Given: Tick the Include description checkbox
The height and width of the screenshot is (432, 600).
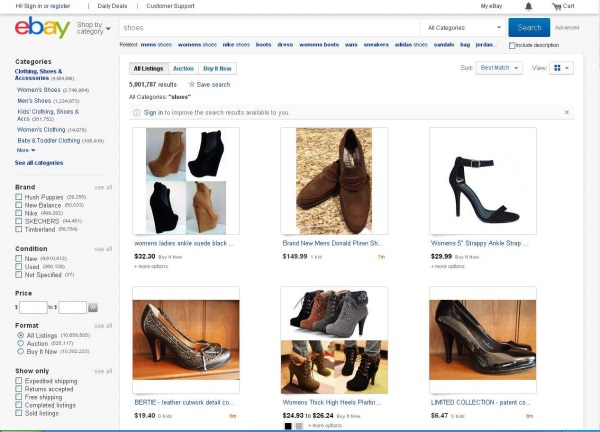Looking at the screenshot, I should pyautogui.click(x=513, y=45).
